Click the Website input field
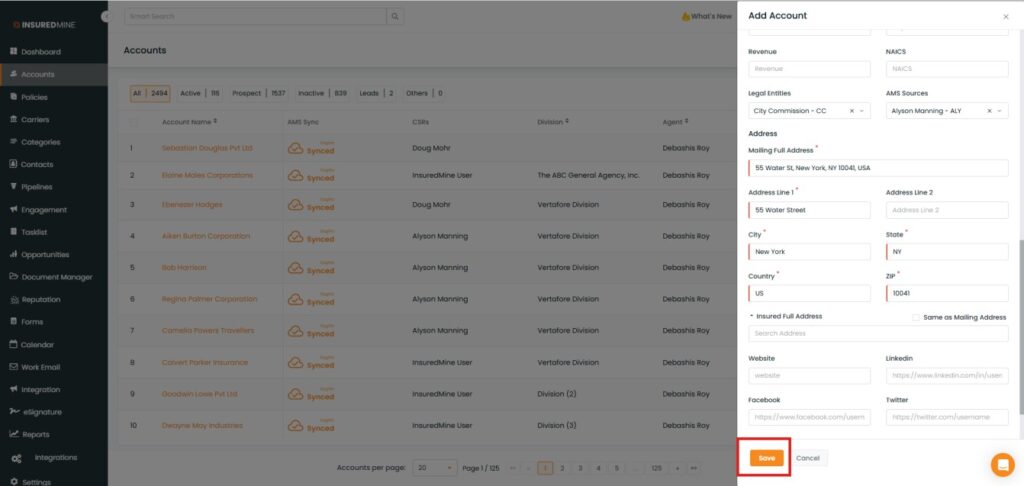The width and height of the screenshot is (1024, 486). [x=809, y=376]
